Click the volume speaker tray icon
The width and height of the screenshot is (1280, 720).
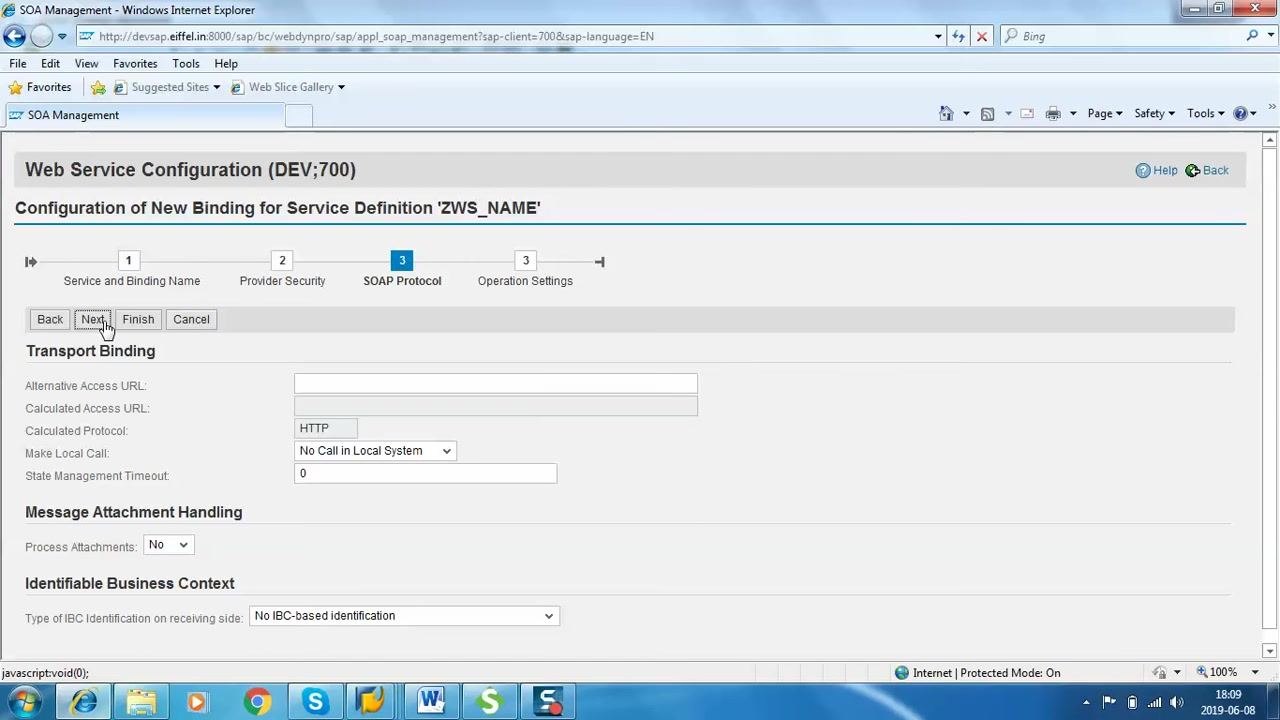(x=1177, y=702)
